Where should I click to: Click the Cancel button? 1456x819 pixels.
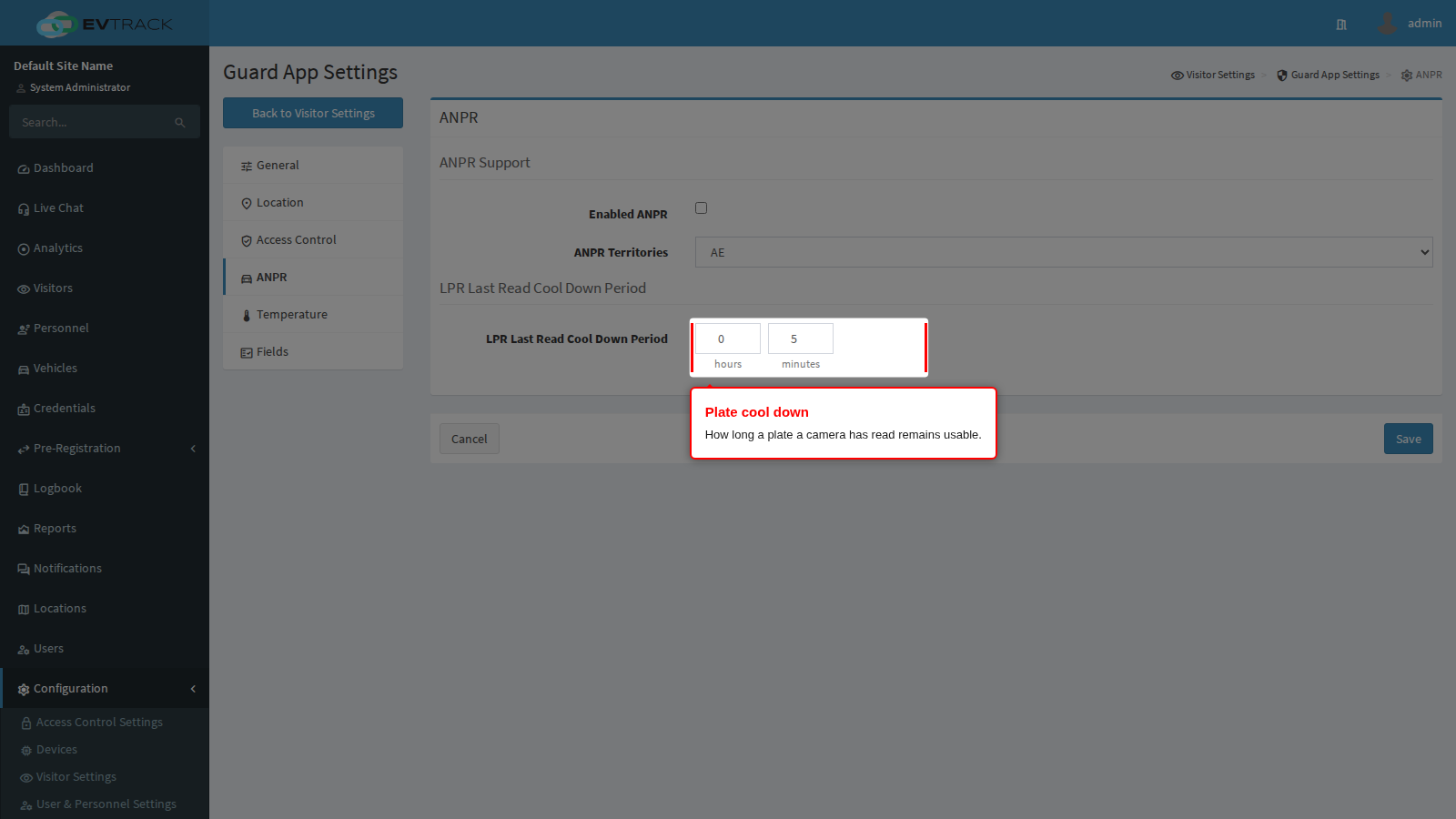pos(470,439)
